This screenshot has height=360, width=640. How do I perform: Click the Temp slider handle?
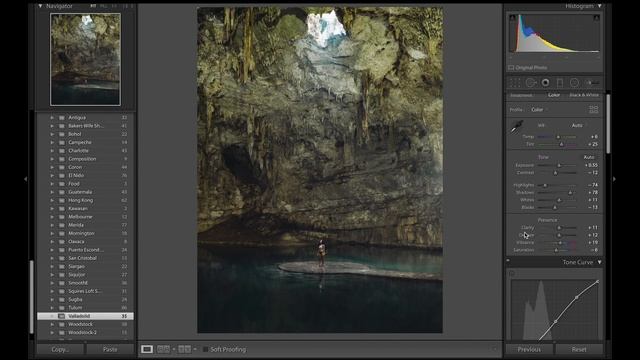tap(558, 137)
